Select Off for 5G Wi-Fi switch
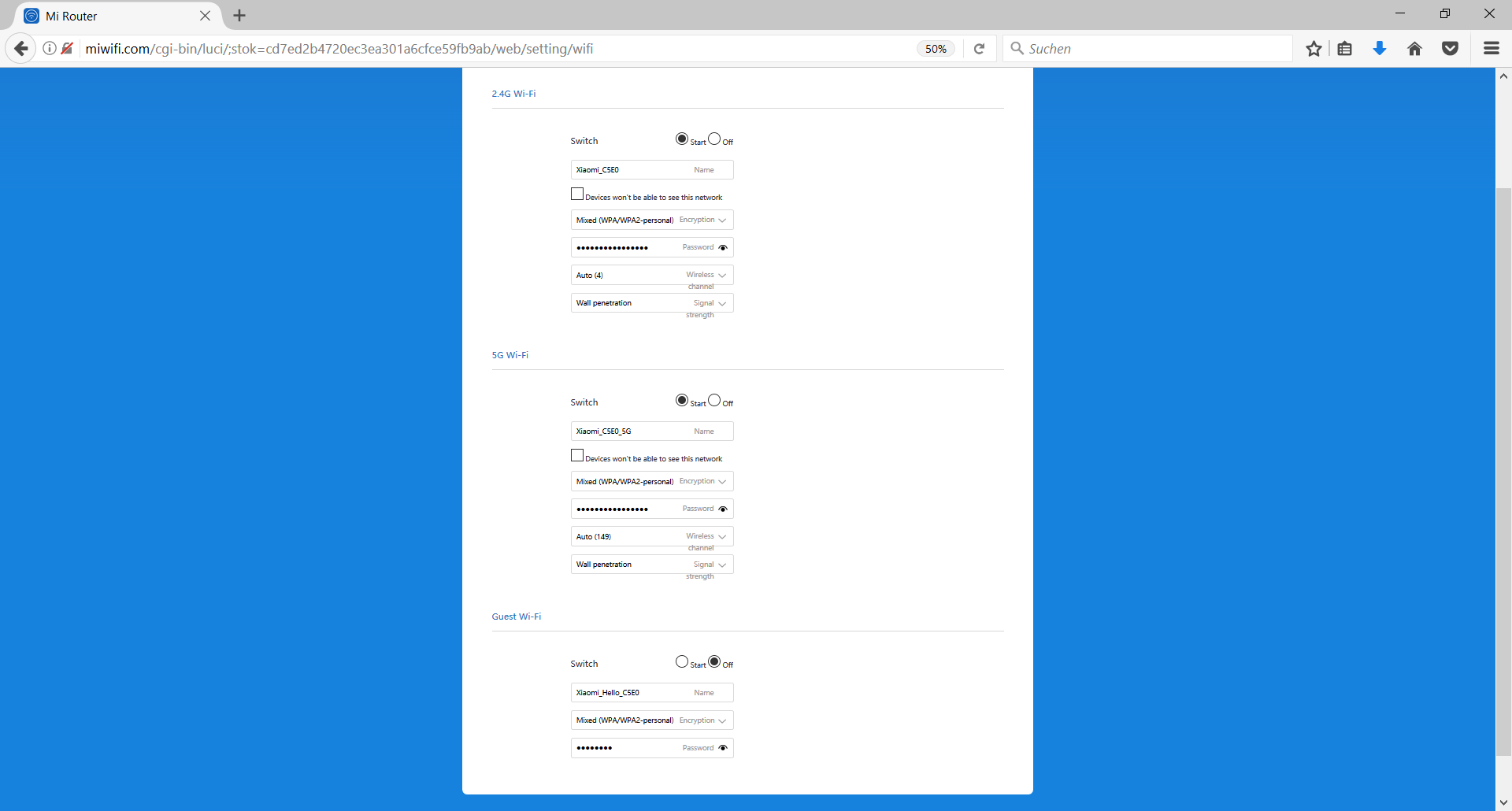This screenshot has height=811, width=1512. (x=714, y=400)
